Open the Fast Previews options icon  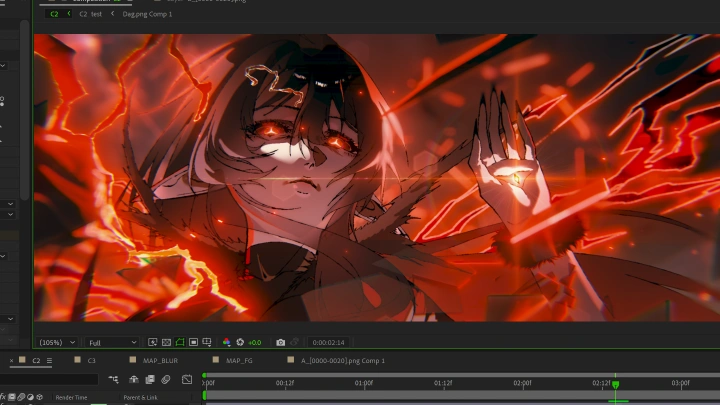click(x=152, y=342)
